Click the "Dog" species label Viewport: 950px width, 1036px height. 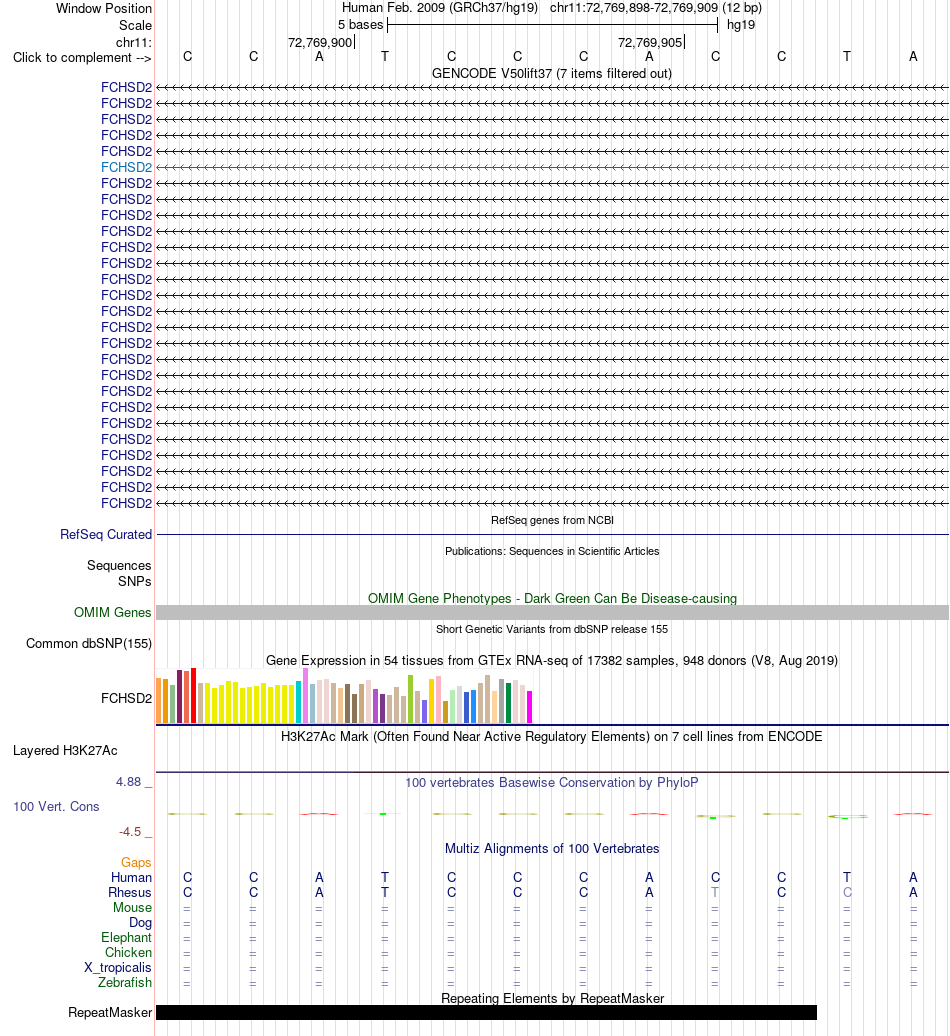(x=140, y=923)
